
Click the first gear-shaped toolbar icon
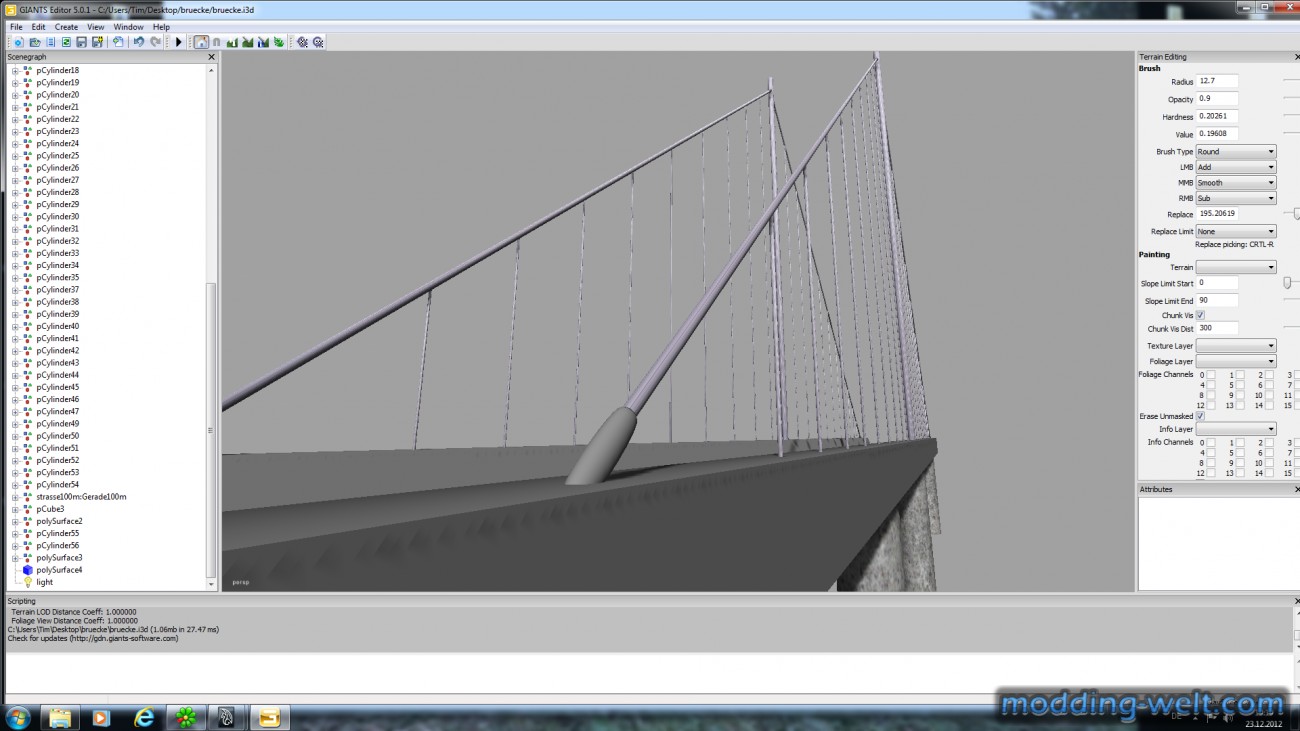[302, 42]
